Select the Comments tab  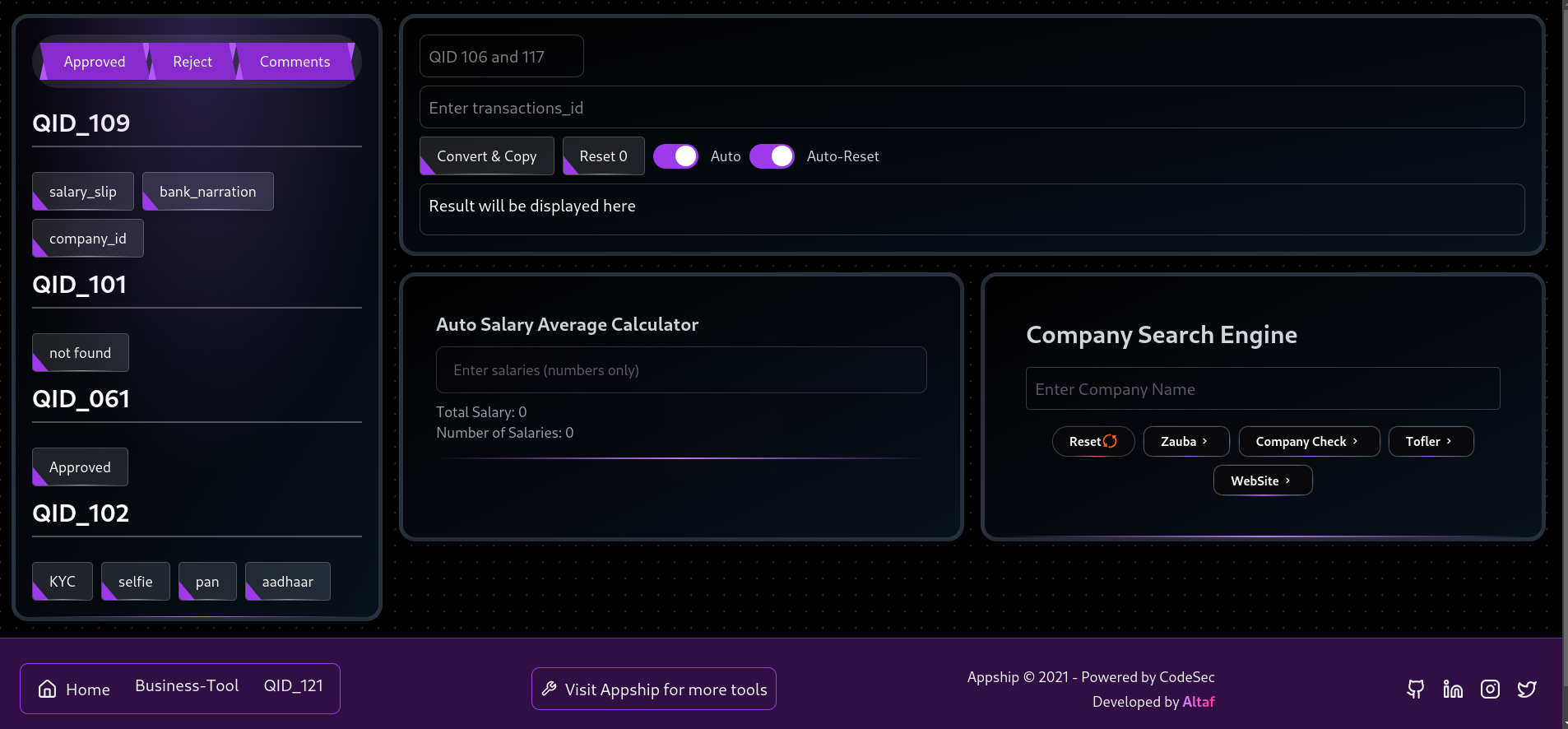[295, 62]
